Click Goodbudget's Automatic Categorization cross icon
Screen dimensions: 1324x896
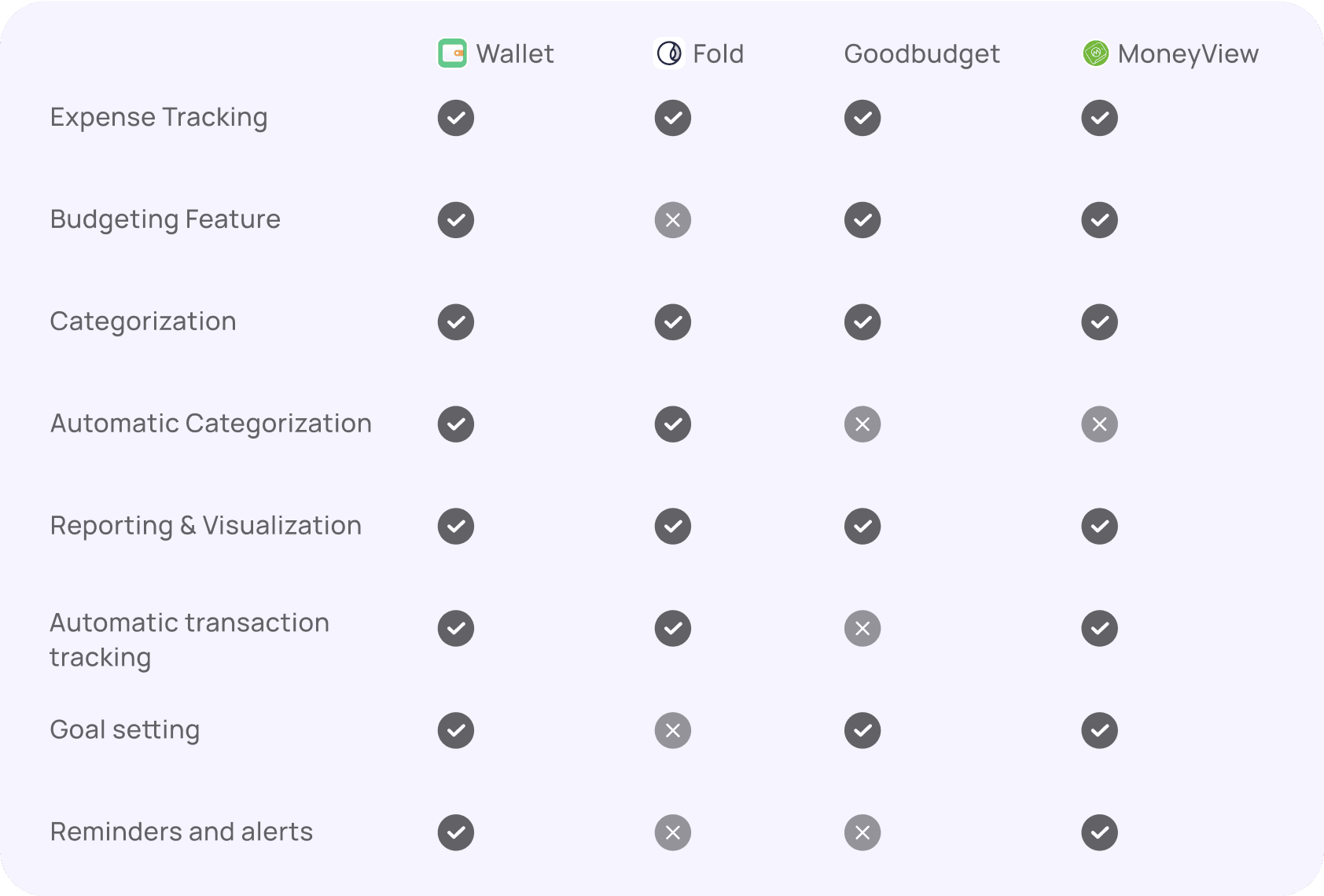(x=862, y=424)
